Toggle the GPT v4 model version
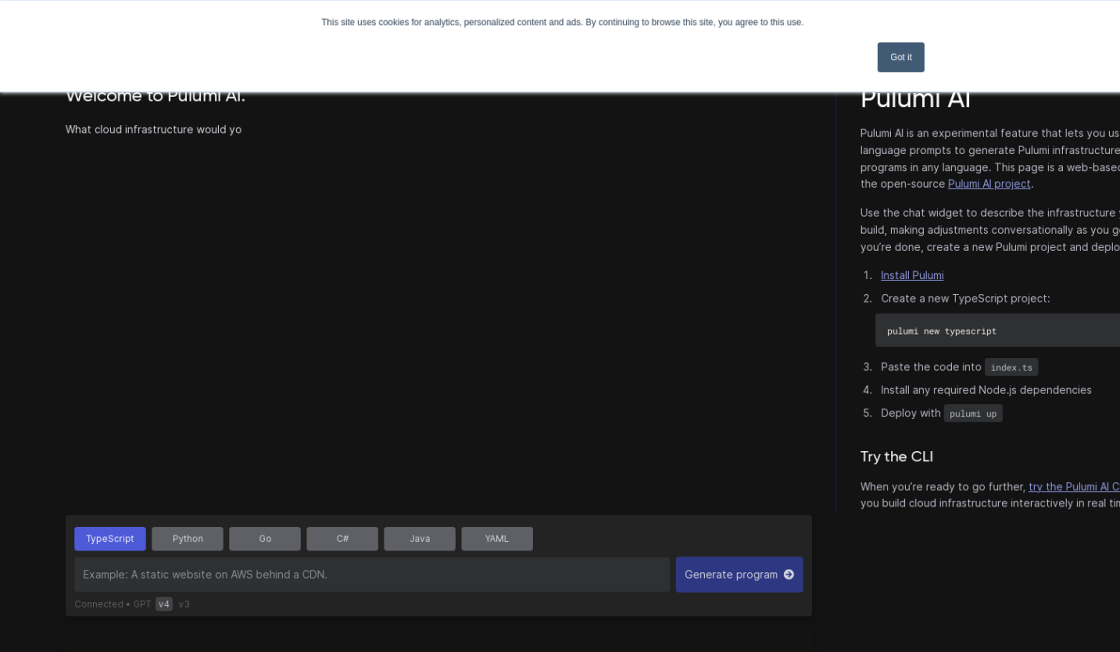The image size is (1120, 652). pos(164,604)
